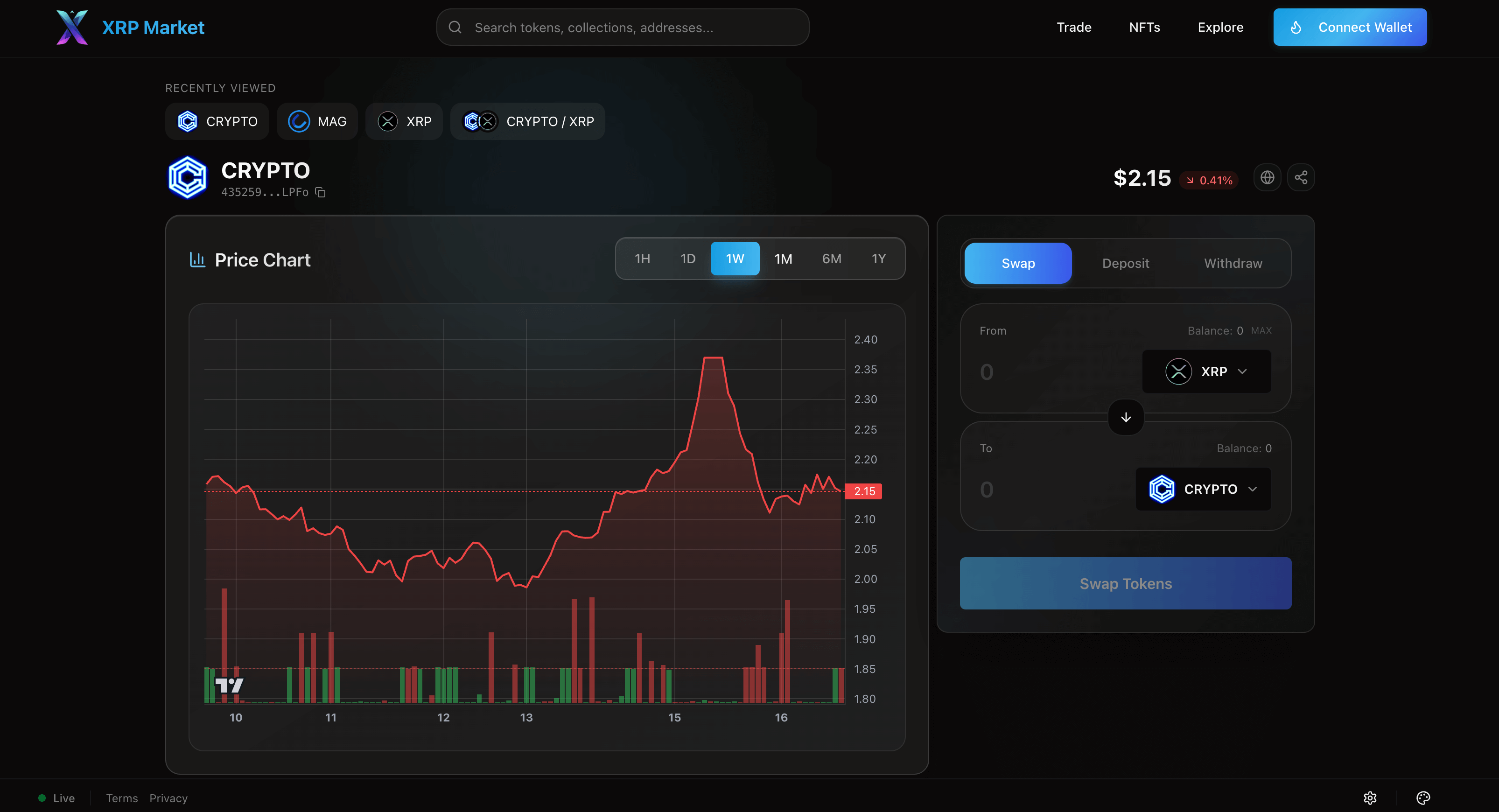Switch to the Withdraw tab
The width and height of the screenshot is (1499, 812).
[1233, 263]
